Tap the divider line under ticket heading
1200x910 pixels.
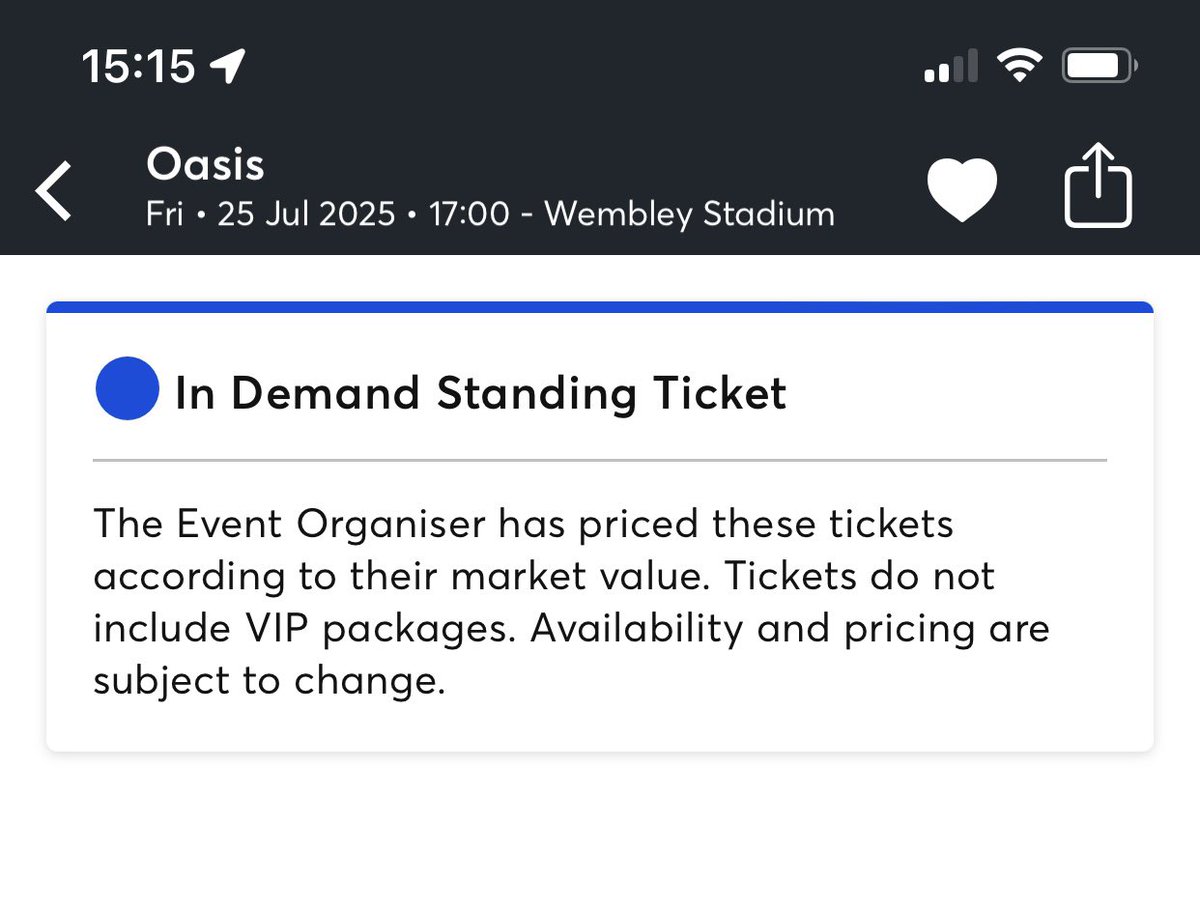coord(600,460)
